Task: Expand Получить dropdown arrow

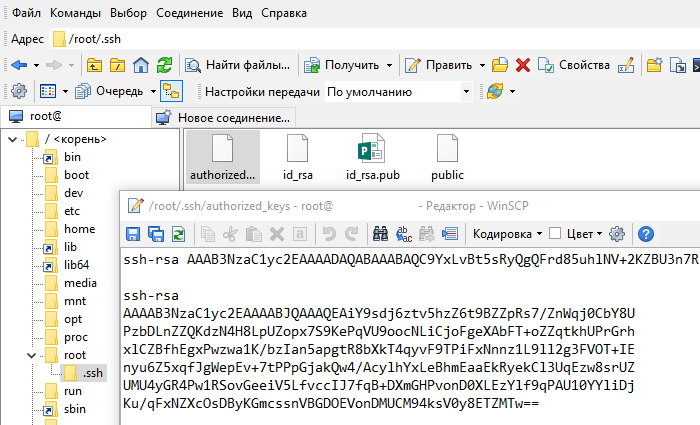Action: pos(389,65)
